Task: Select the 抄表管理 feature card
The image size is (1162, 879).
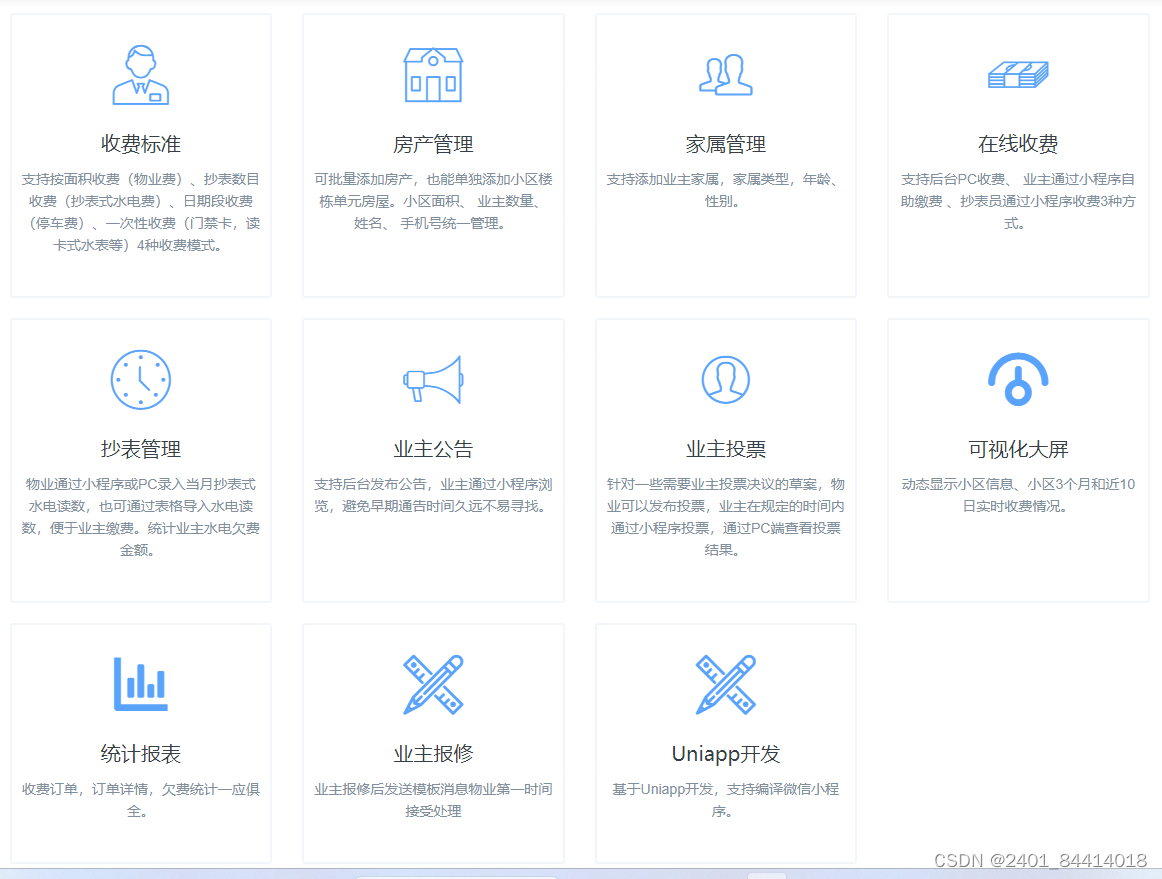Action: (x=140, y=460)
